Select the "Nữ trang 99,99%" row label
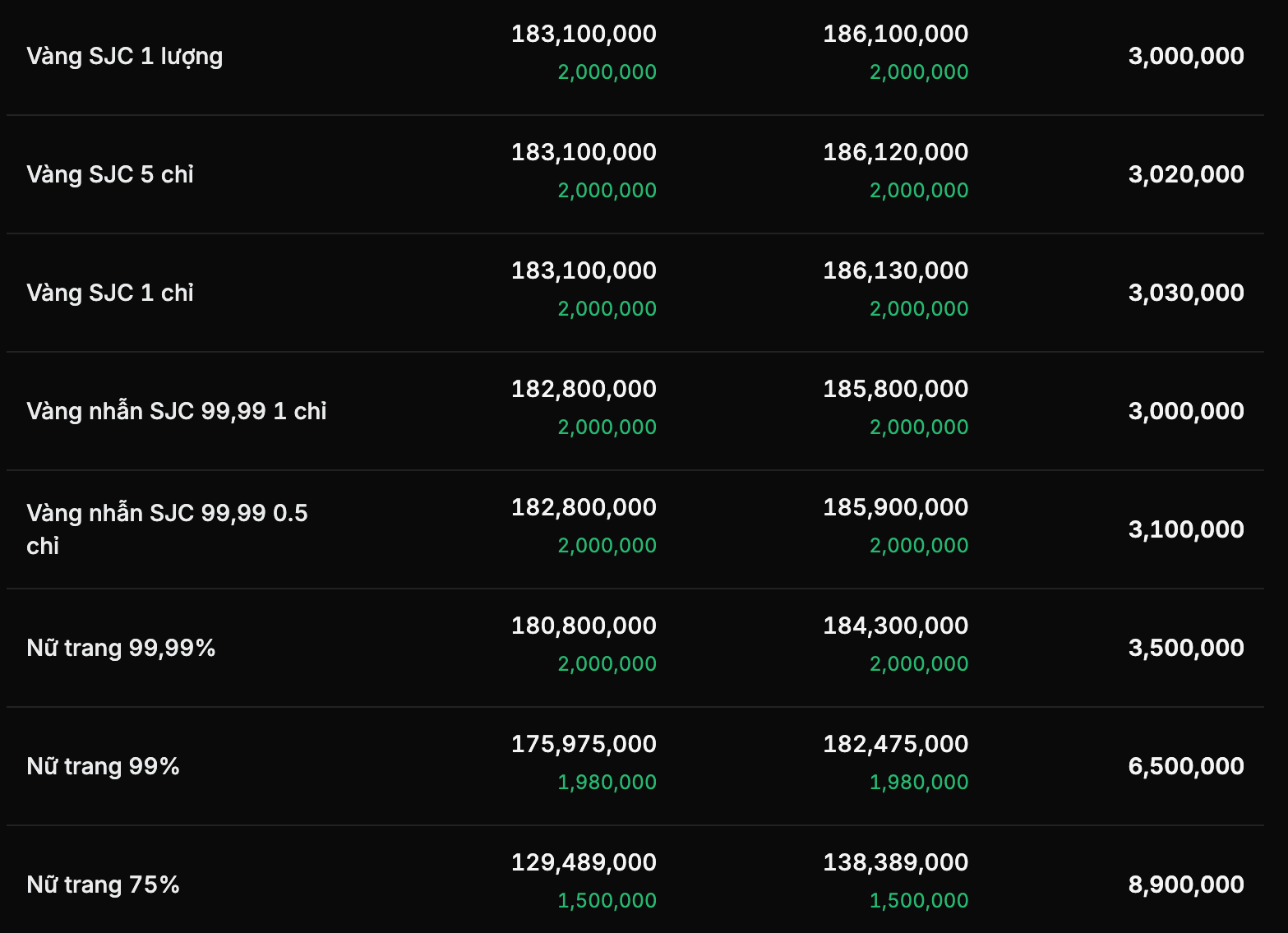The height and width of the screenshot is (933, 1288). pos(121,648)
